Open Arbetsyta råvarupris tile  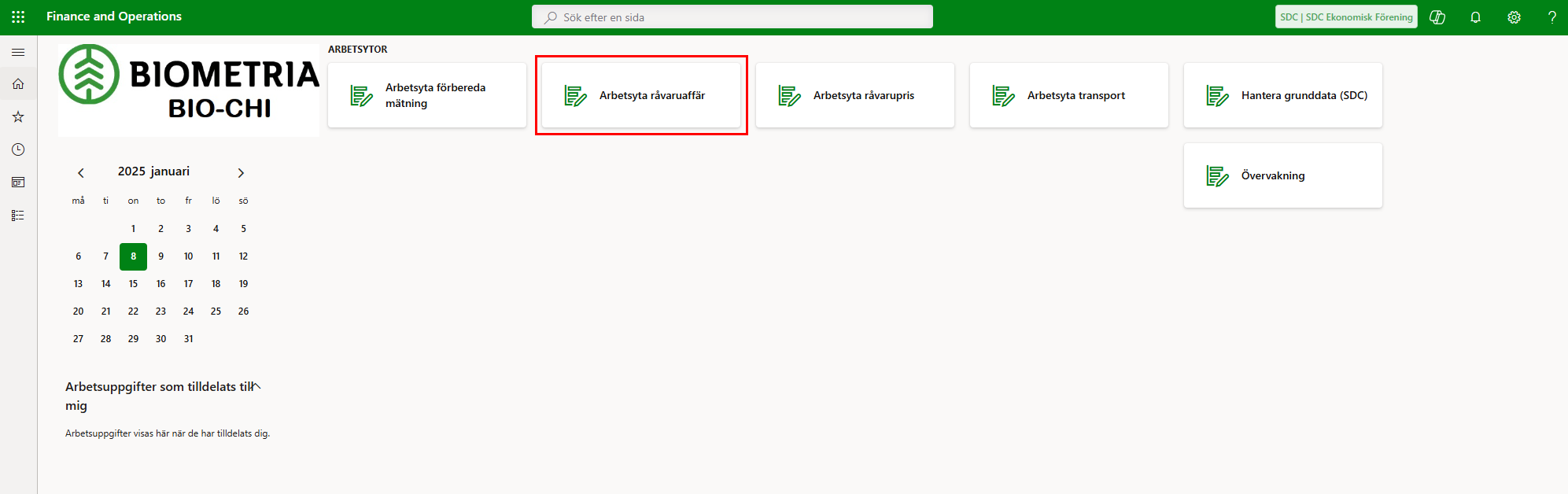pos(855,95)
